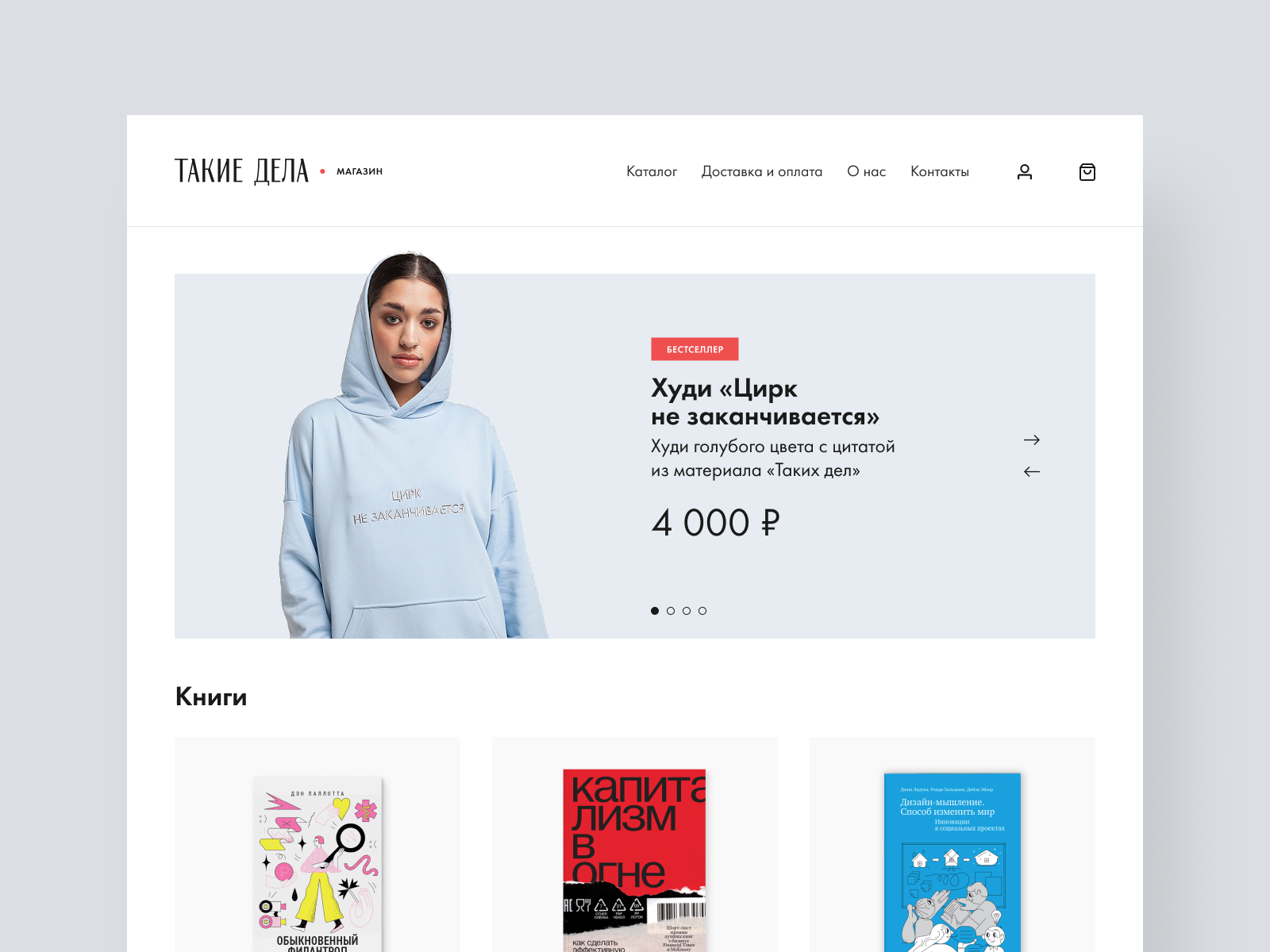Viewport: 1270px width, 952px height.
Task: Select the third carousel dot
Action: click(687, 611)
